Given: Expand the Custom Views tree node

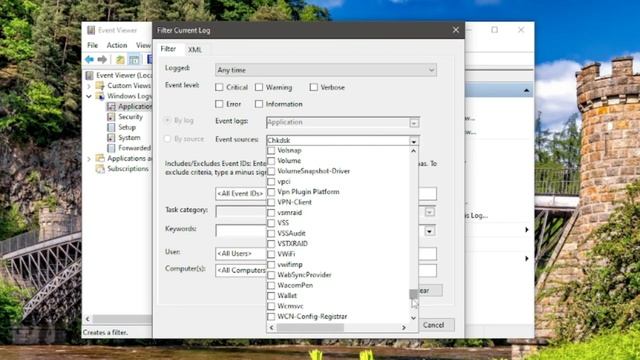Looking at the screenshot, I should coord(89,86).
